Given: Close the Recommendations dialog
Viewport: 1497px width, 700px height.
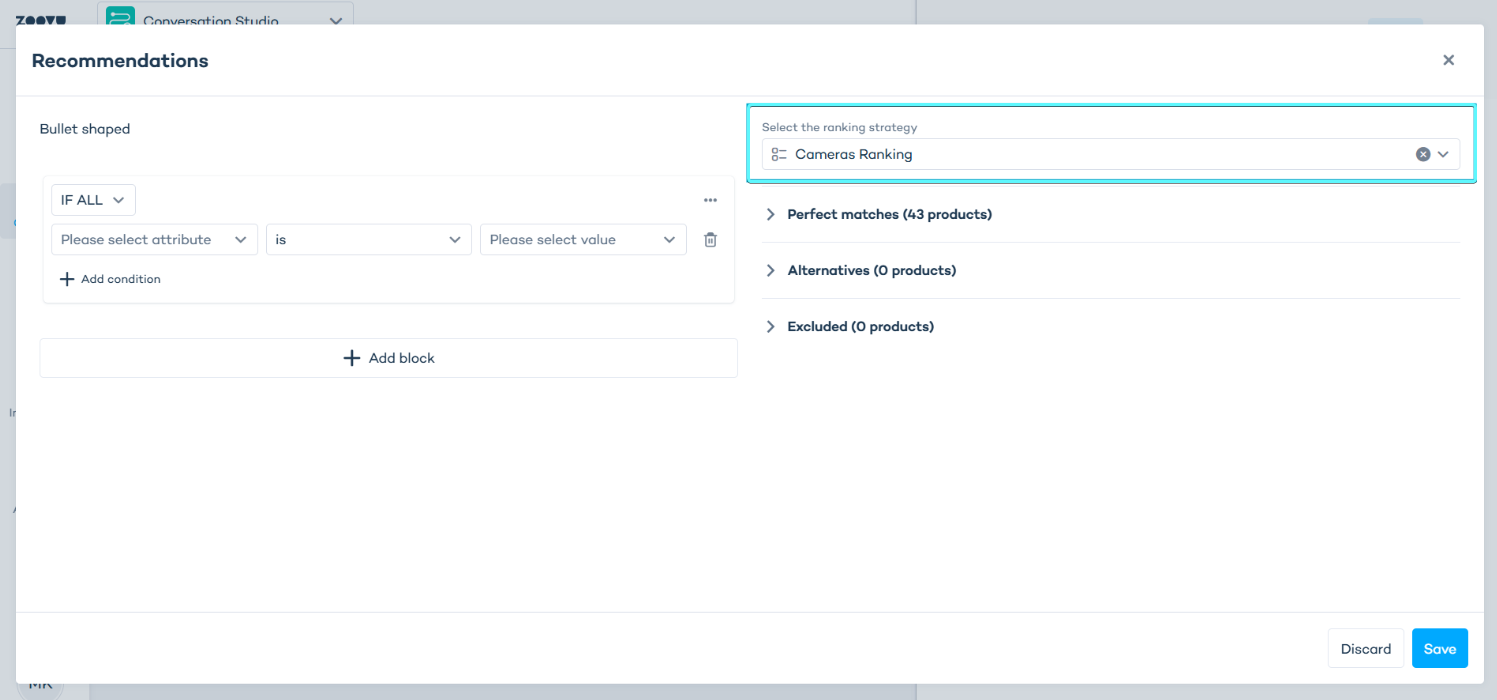Looking at the screenshot, I should (1448, 60).
